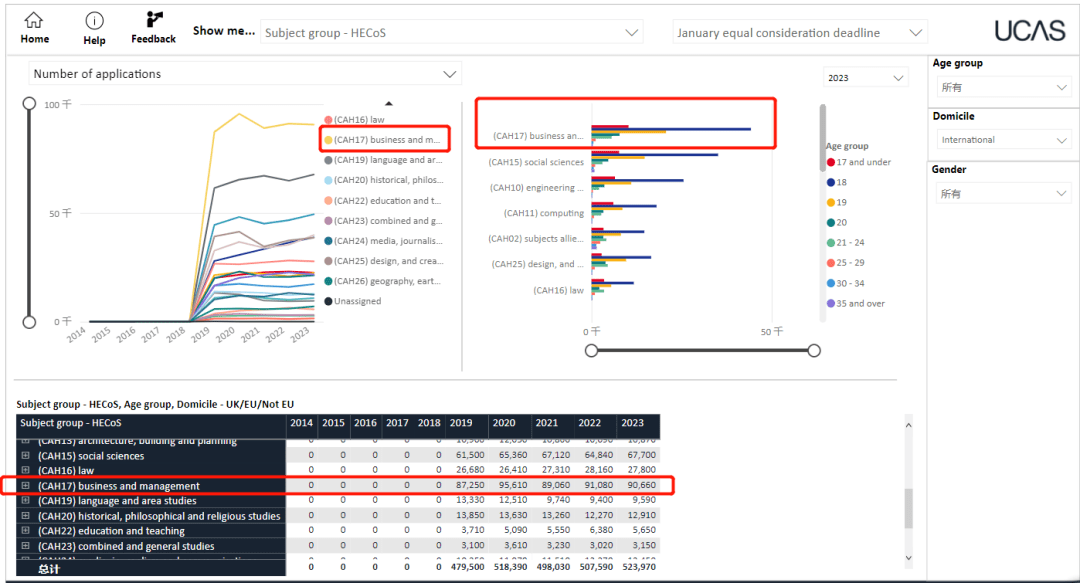
Task: Click the right handle of horizontal range slider
Action: coord(814,350)
